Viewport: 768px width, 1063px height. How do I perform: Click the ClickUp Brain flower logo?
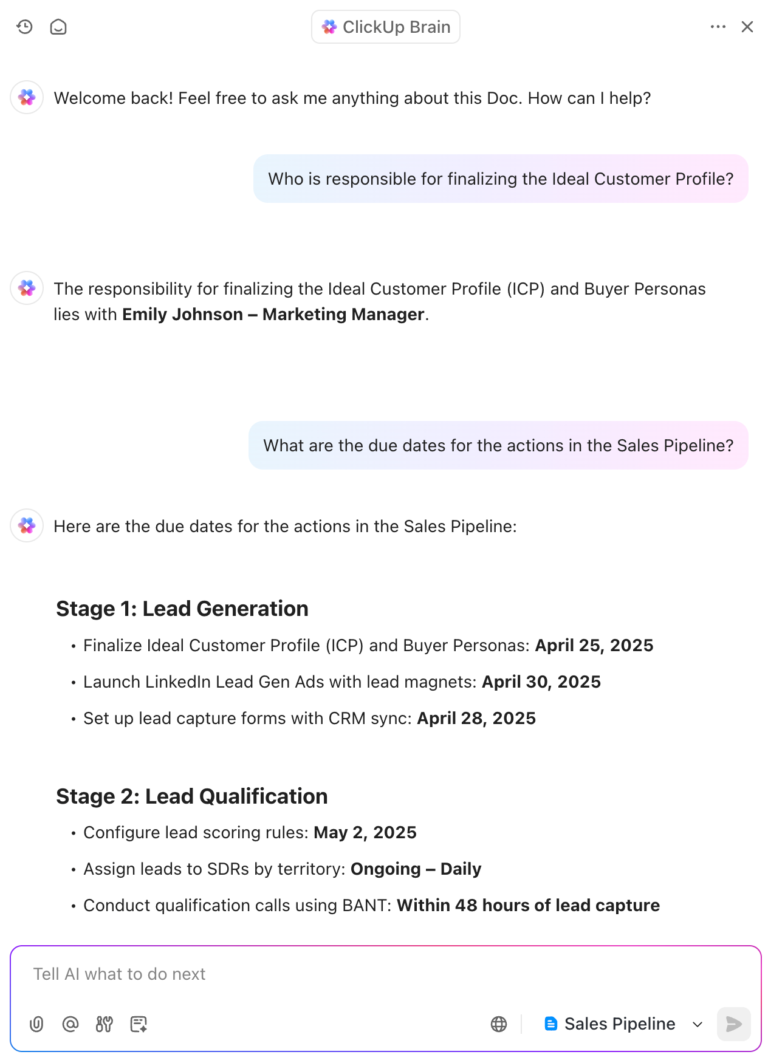[329, 26]
